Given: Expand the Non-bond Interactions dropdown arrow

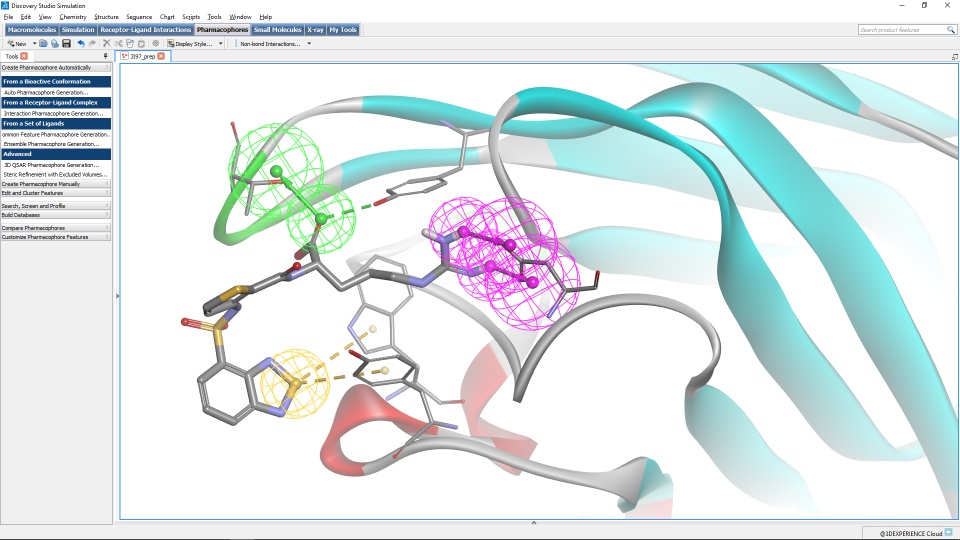Looking at the screenshot, I should point(309,43).
